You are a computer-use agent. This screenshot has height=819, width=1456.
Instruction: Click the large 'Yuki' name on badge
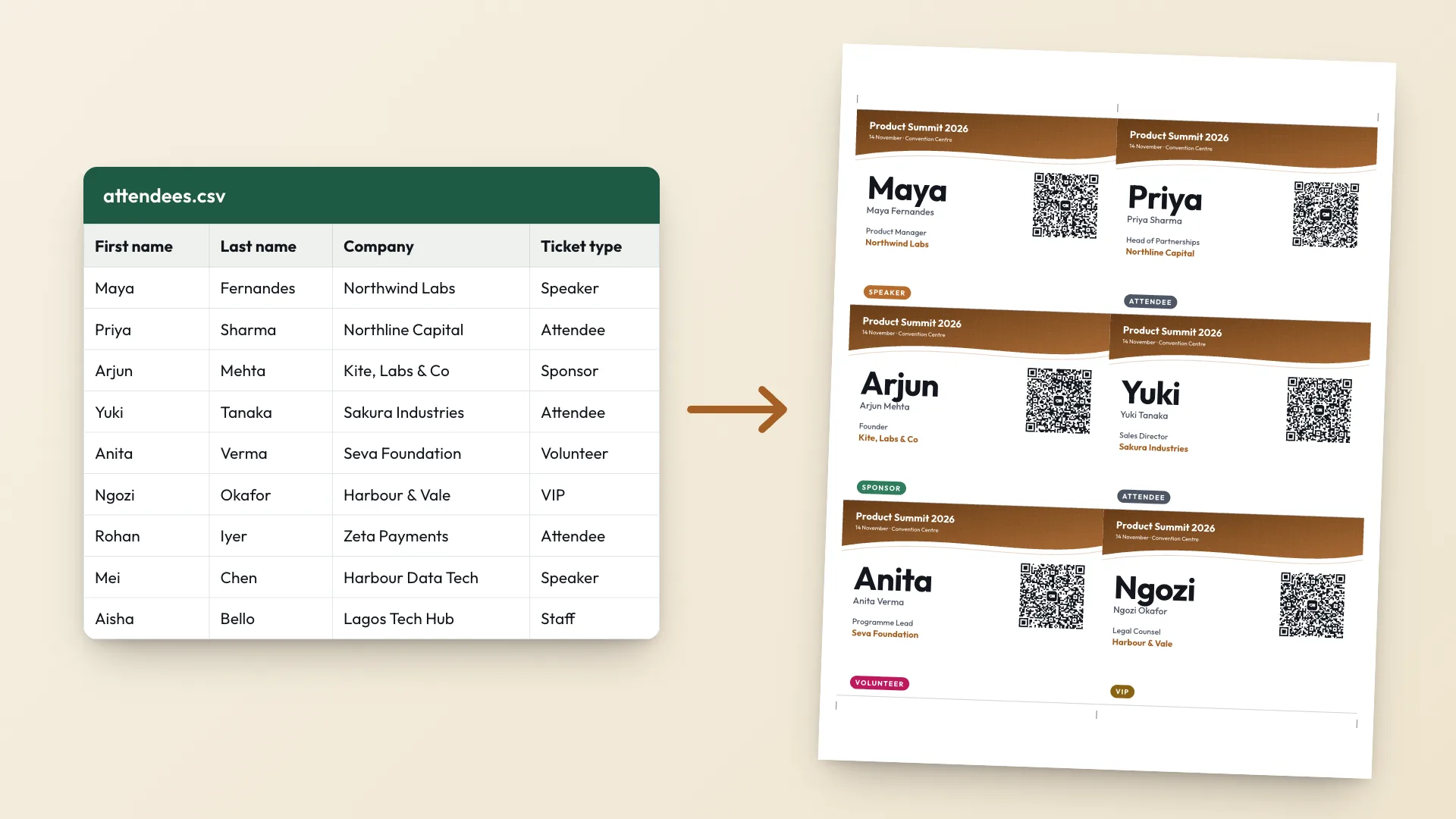[x=1151, y=394]
